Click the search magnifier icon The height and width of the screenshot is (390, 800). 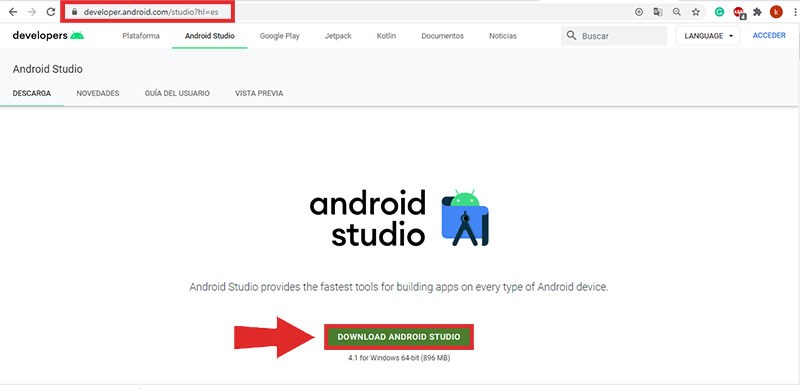[571, 36]
